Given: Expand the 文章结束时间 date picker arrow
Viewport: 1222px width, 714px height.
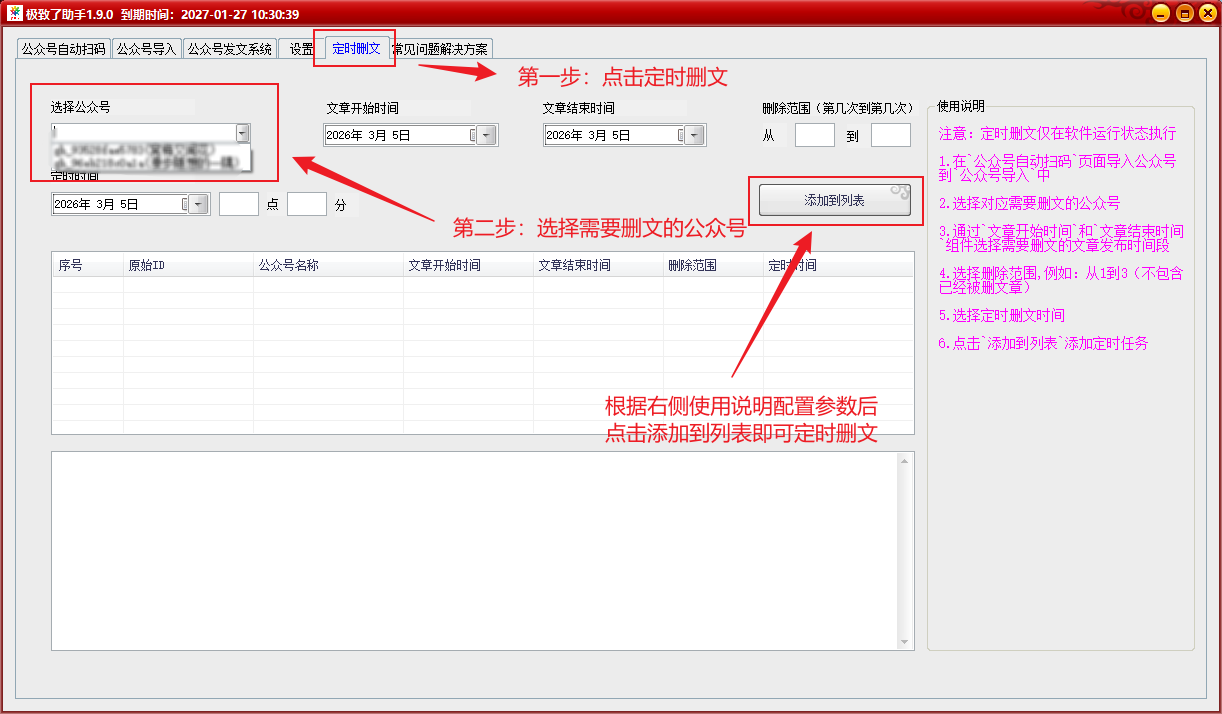Looking at the screenshot, I should click(695, 135).
